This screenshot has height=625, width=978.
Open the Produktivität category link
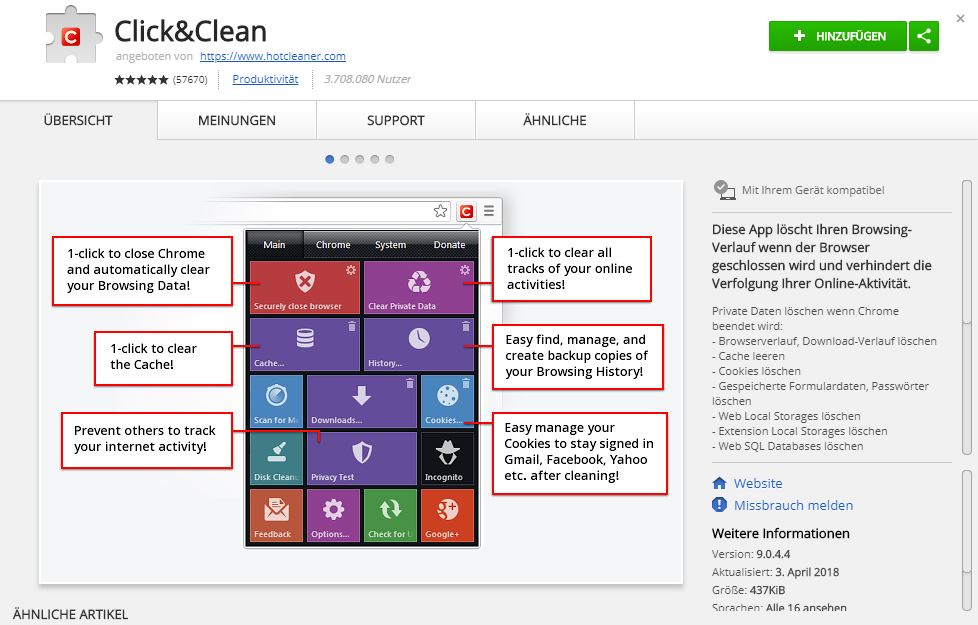pos(265,79)
